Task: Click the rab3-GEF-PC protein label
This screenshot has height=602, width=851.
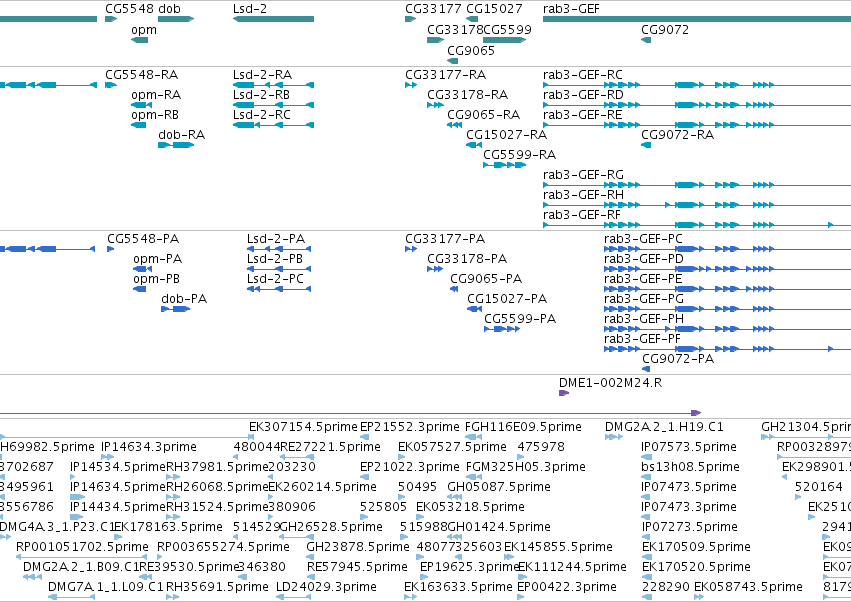Action: coord(643,239)
